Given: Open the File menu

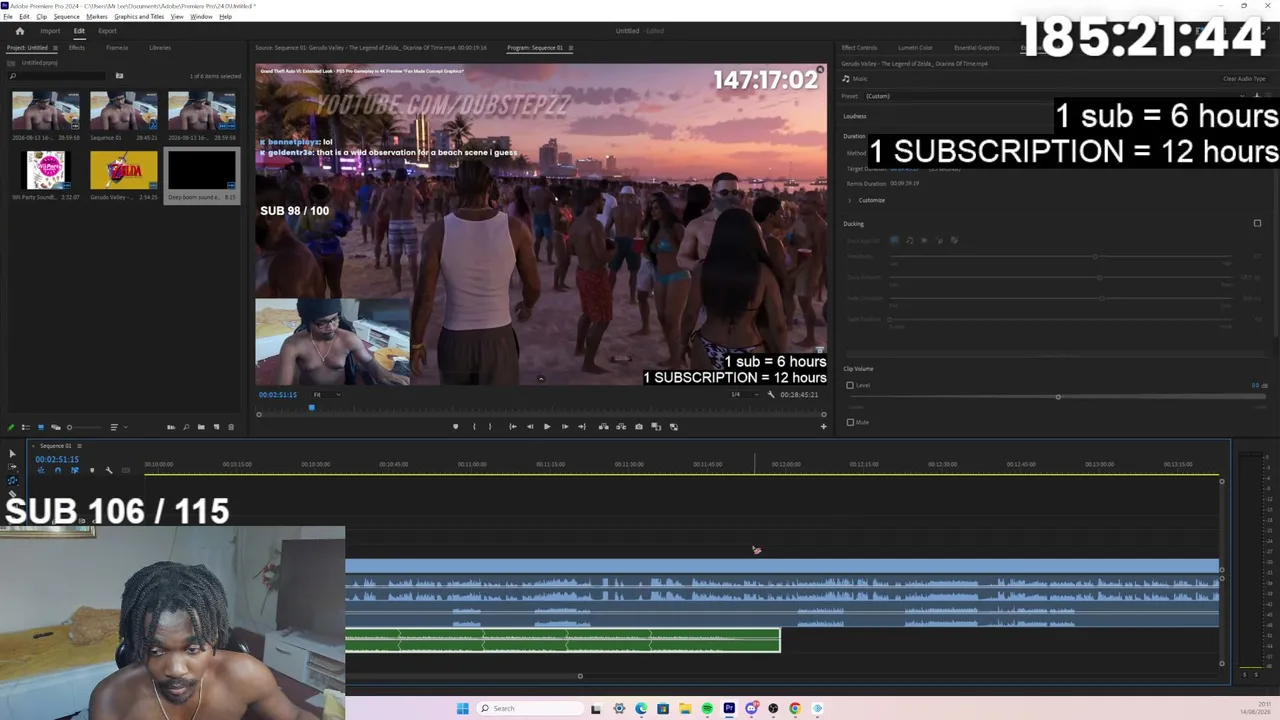Looking at the screenshot, I should point(8,17).
